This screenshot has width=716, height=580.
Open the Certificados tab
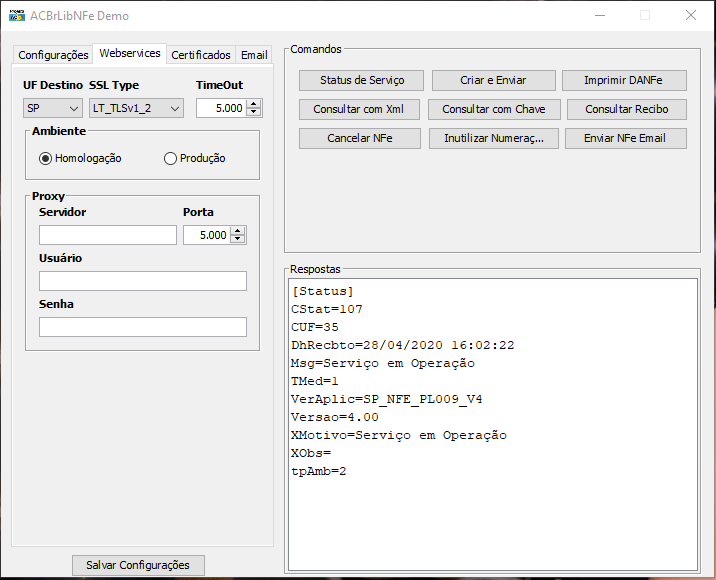click(201, 55)
